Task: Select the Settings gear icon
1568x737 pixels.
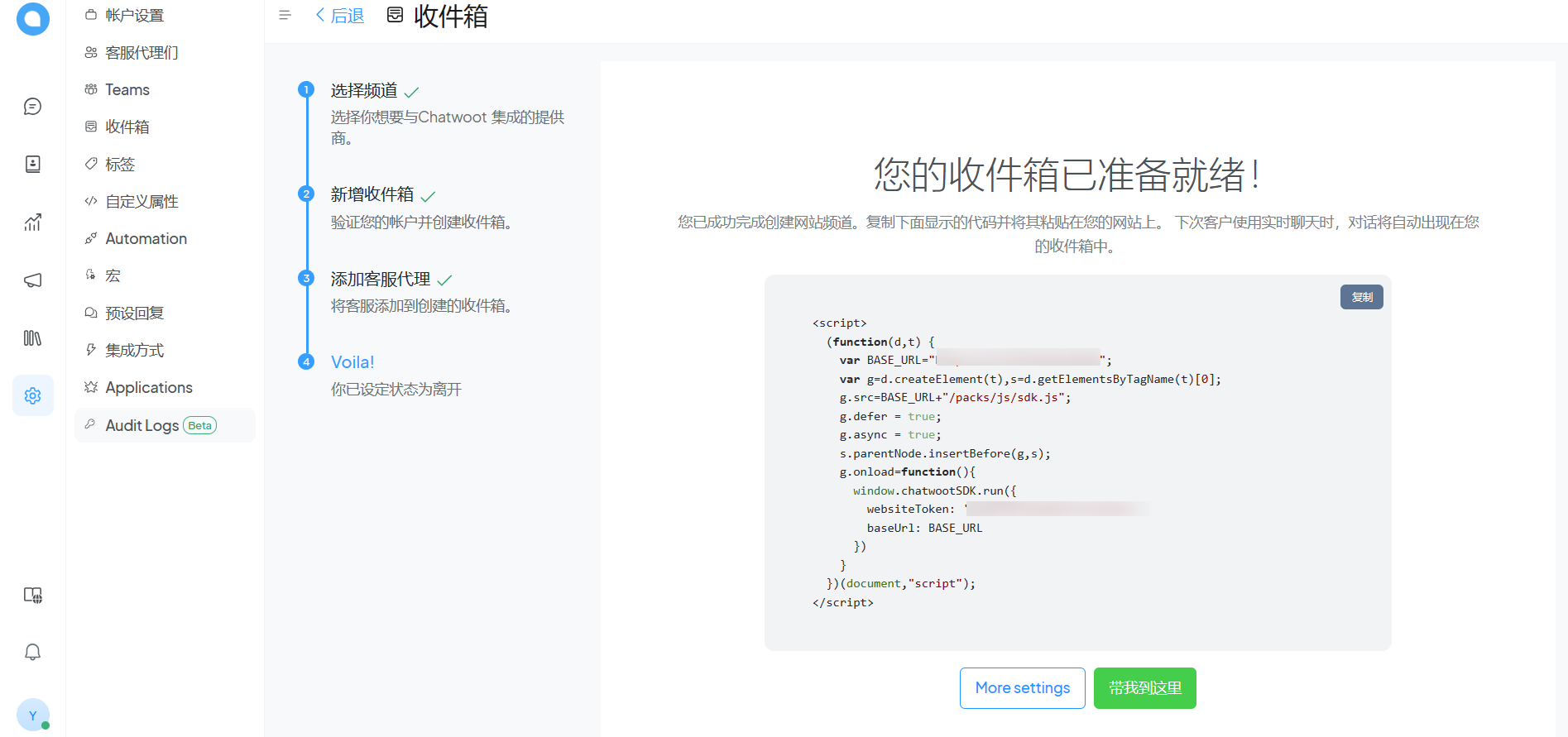Action: pos(32,396)
